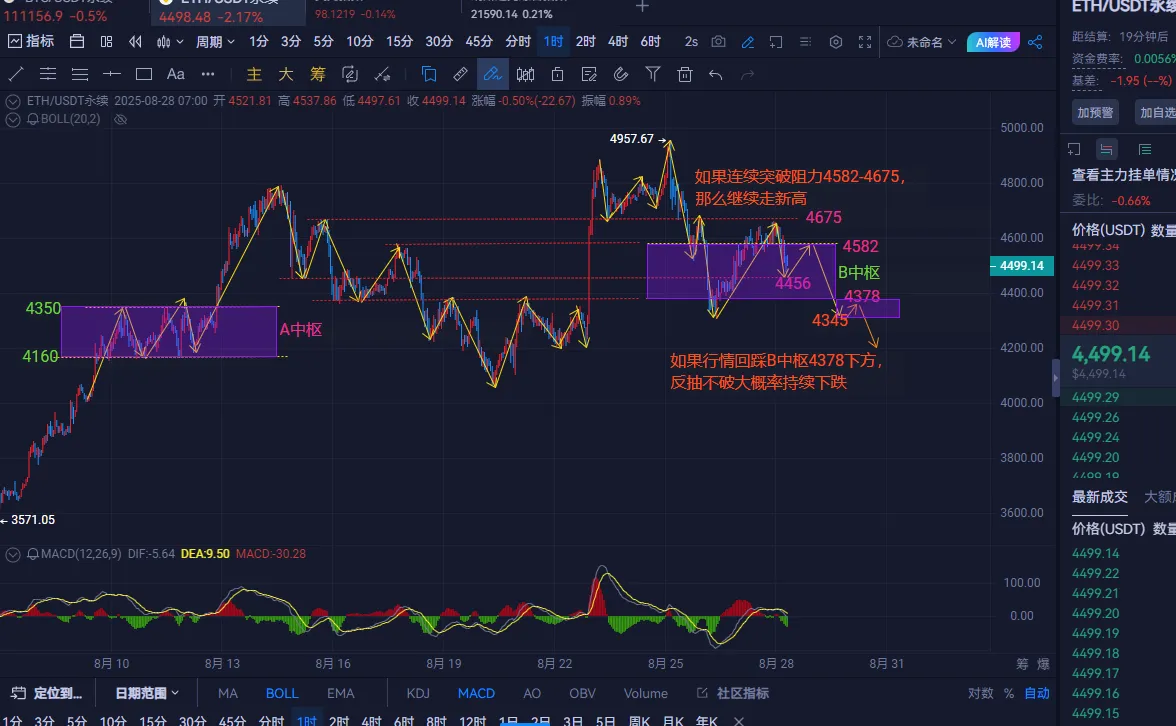The image size is (1176, 726).
Task: Click the magnet snap icon
Action: (x=621, y=74)
